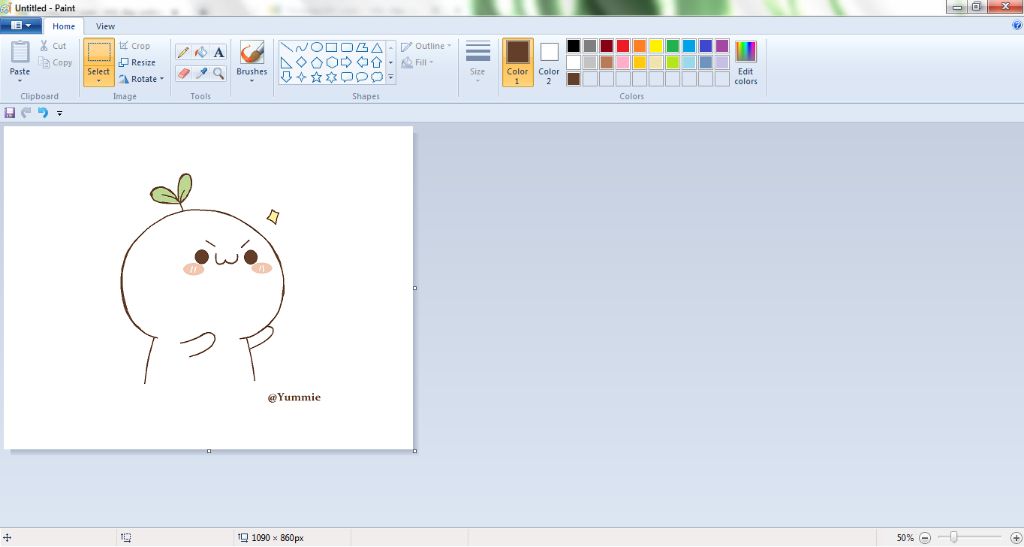Choose the Diamond shape
Image resolution: width=1024 pixels, height=547 pixels.
click(x=301, y=63)
